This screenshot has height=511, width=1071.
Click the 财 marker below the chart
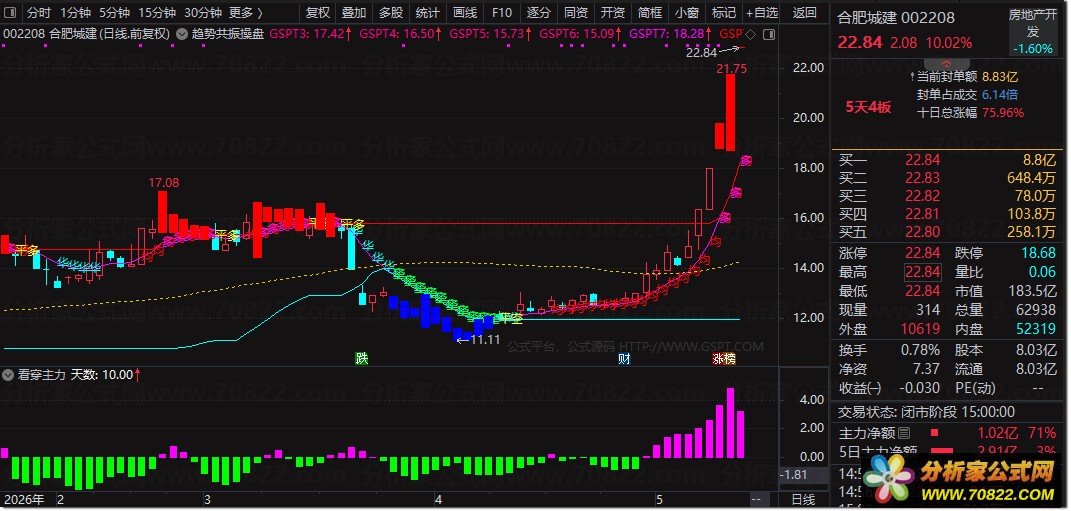click(624, 359)
